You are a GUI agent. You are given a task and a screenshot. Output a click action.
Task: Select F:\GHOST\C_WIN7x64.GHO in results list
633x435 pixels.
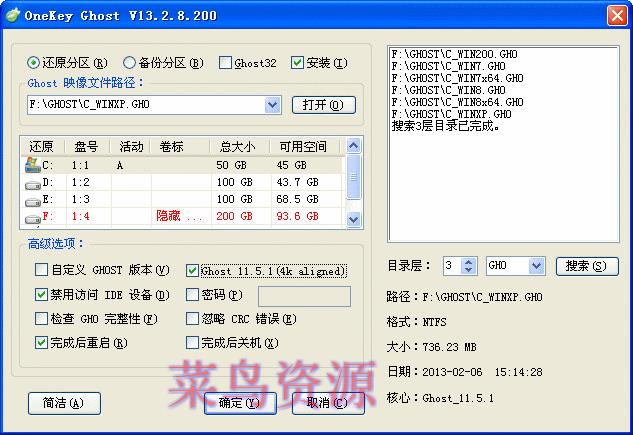pyautogui.click(x=457, y=78)
